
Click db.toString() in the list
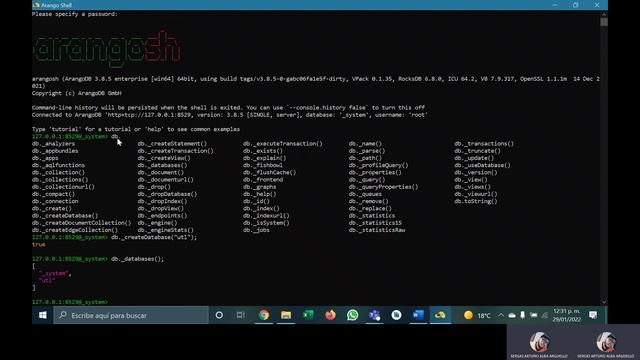coord(476,201)
